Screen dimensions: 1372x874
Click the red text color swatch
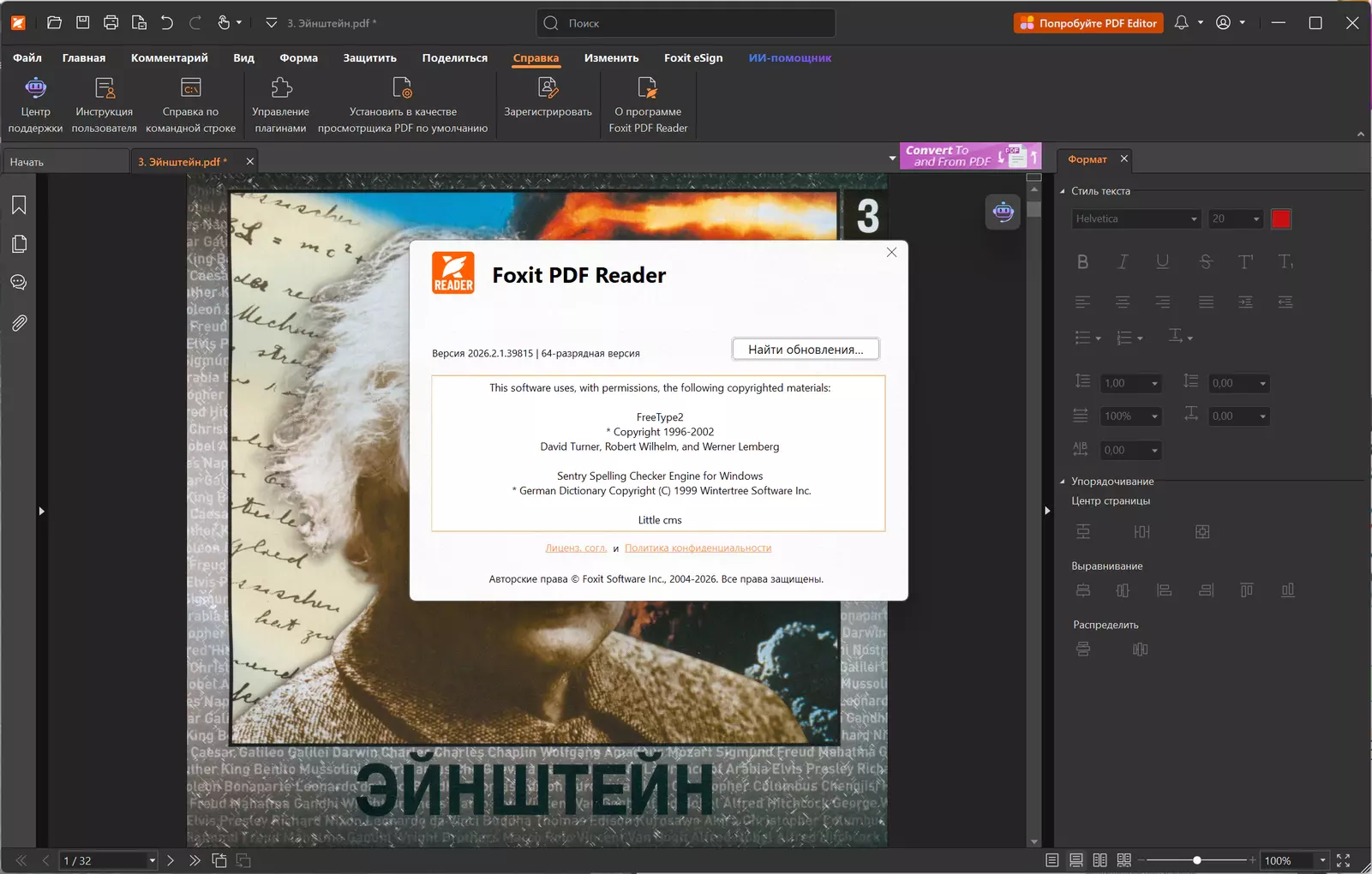pyautogui.click(x=1281, y=219)
